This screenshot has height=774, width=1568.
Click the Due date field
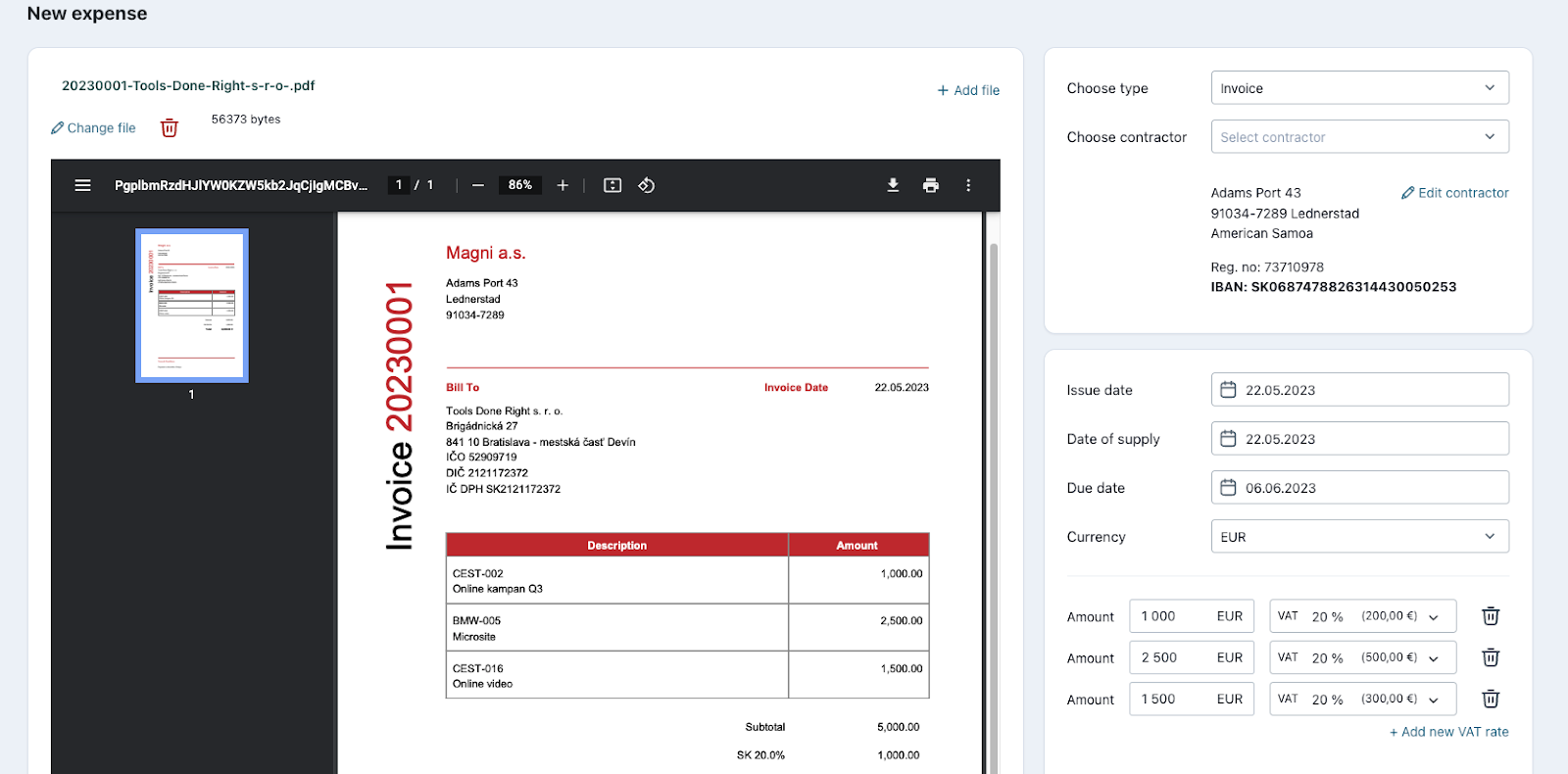click(x=1360, y=488)
